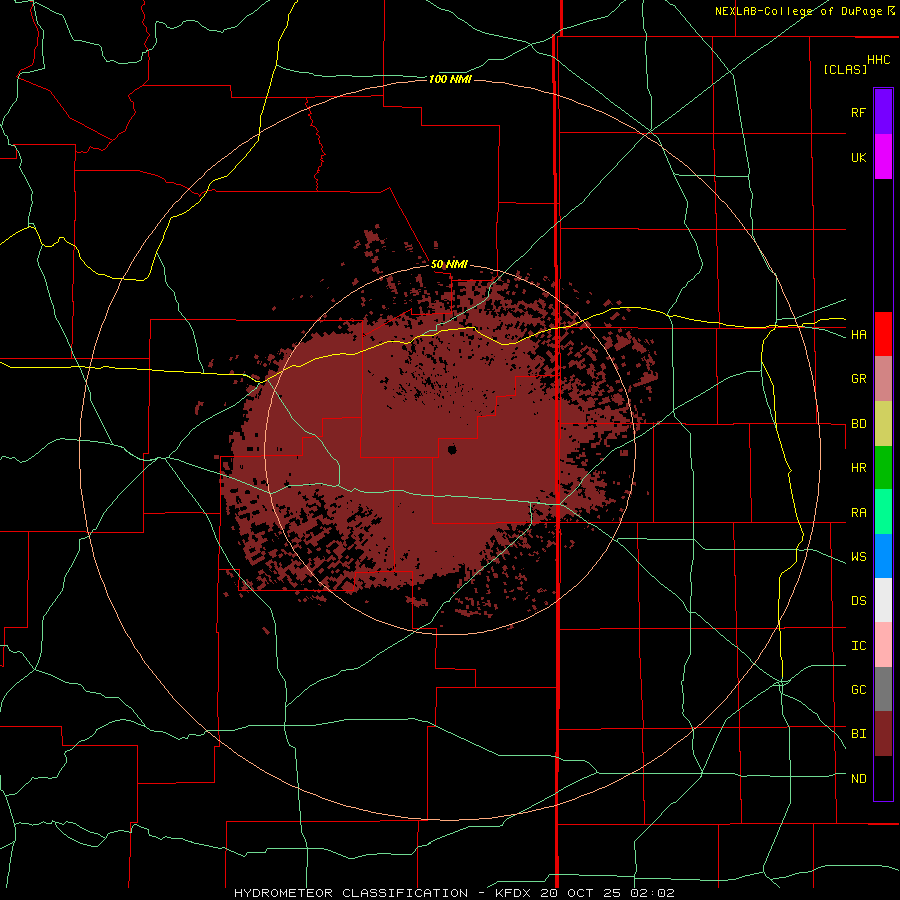Image resolution: width=900 pixels, height=900 pixels.
Task: Click the [CLAS] units label
Action: point(845,69)
